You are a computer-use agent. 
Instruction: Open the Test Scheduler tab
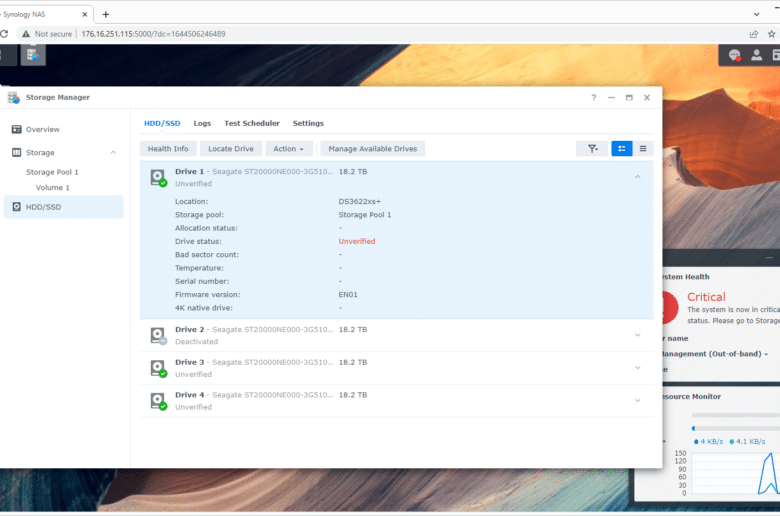click(x=252, y=123)
